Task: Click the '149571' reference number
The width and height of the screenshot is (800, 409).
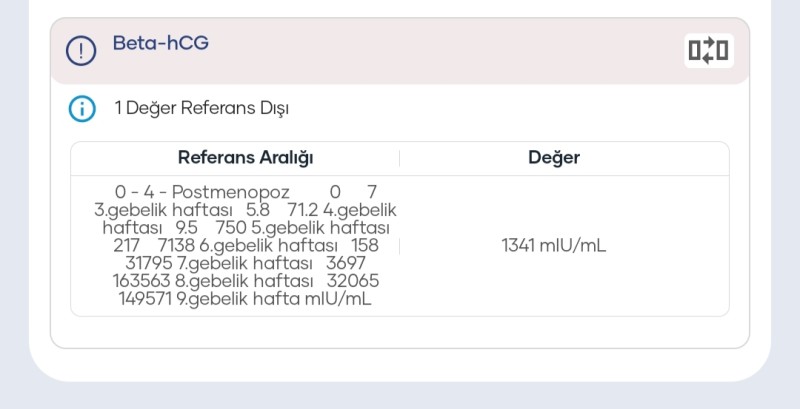Action: [146, 298]
